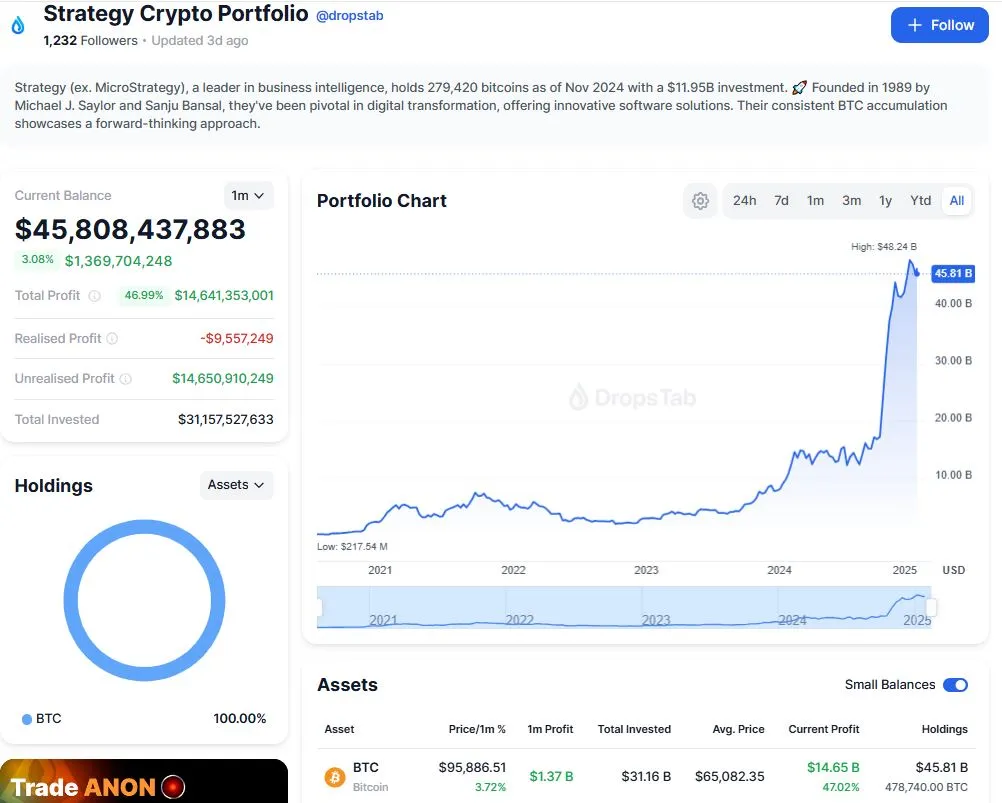Choose the All chart range tab
The image size is (1002, 803).
[957, 201]
